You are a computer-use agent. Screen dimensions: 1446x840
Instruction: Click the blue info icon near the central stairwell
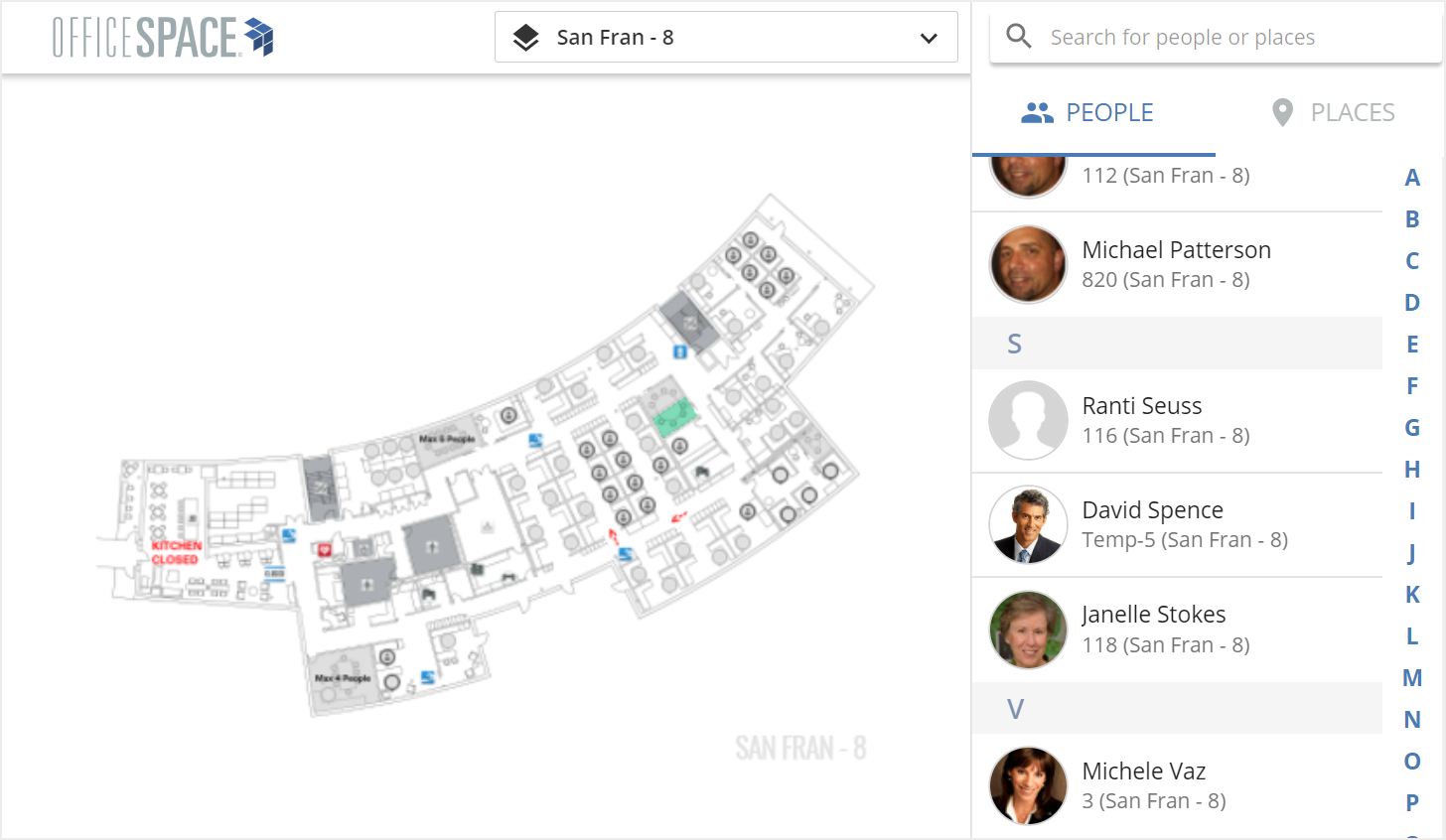(678, 353)
